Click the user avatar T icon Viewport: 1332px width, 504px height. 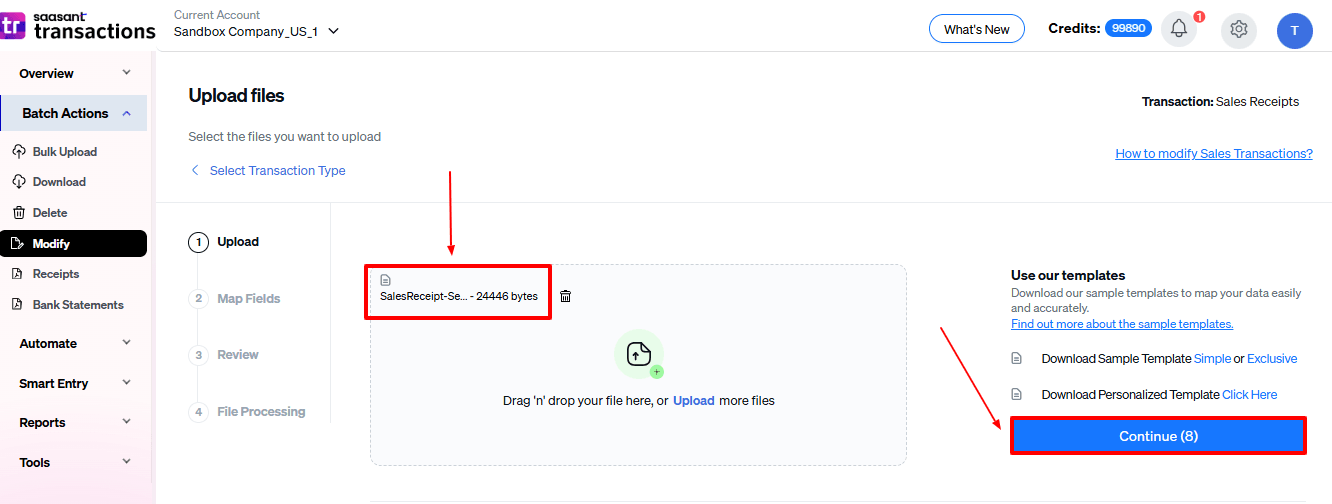1294,30
